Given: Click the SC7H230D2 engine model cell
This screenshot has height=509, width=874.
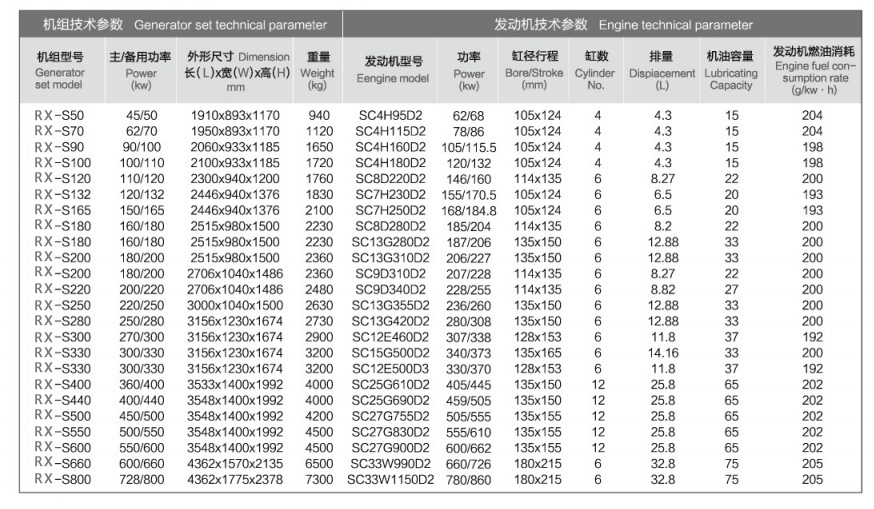Looking at the screenshot, I should tap(390, 195).
